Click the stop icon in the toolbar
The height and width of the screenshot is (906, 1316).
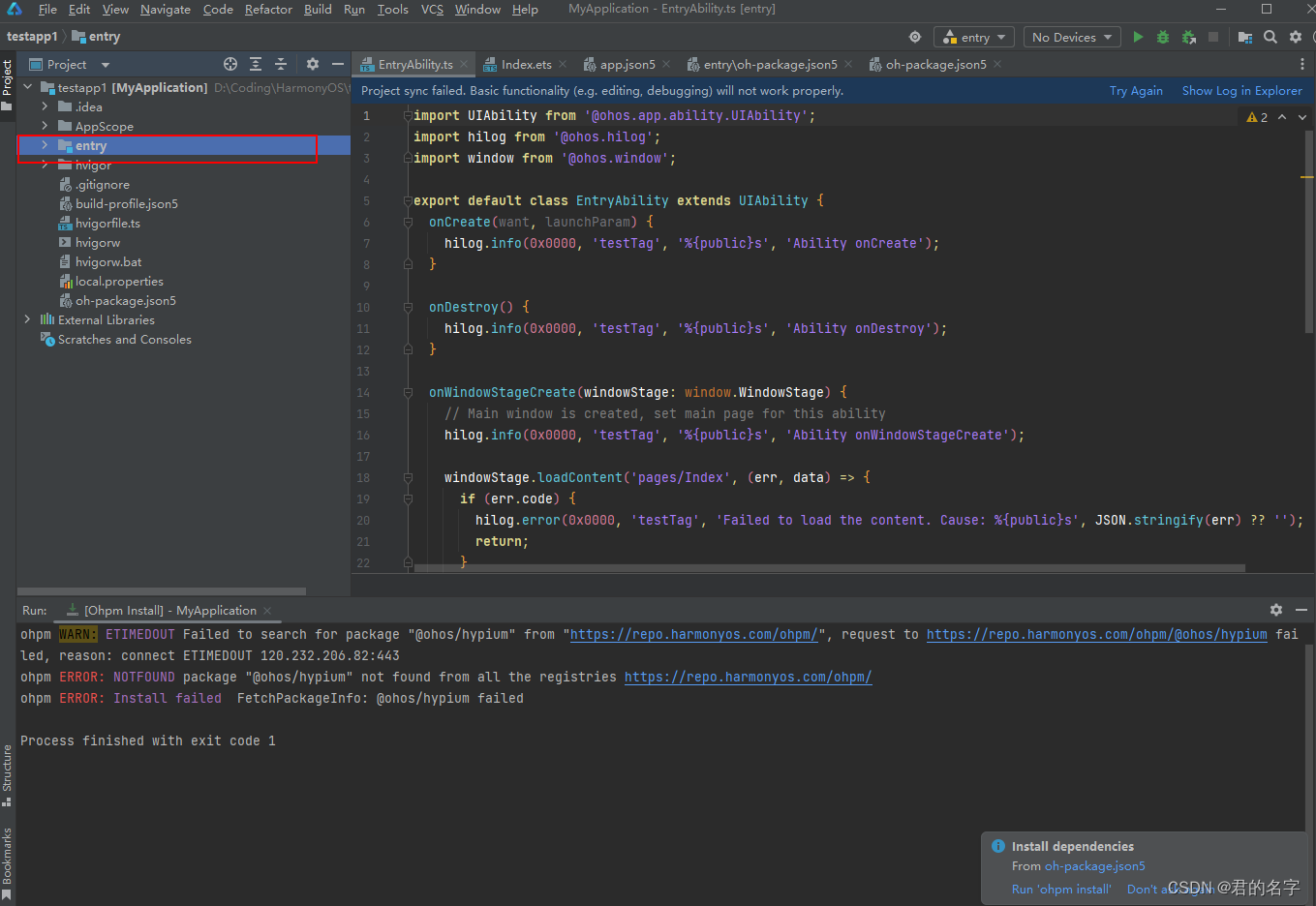pyautogui.click(x=1213, y=37)
